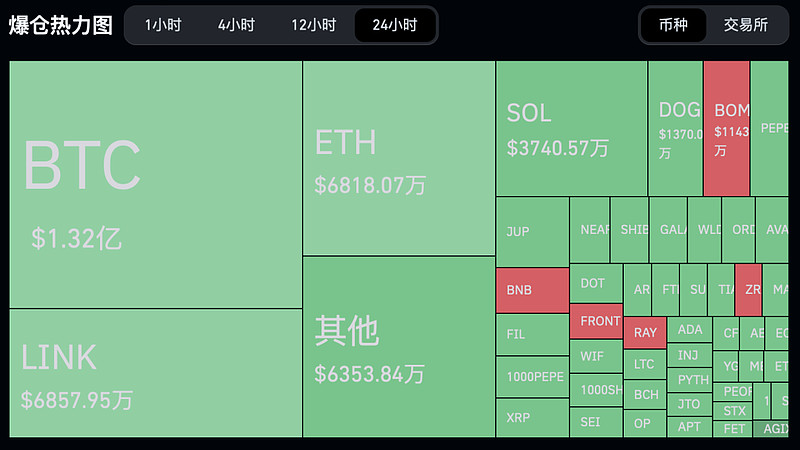800x450 pixels.
Task: Choose the 12小时 time range
Action: point(314,25)
